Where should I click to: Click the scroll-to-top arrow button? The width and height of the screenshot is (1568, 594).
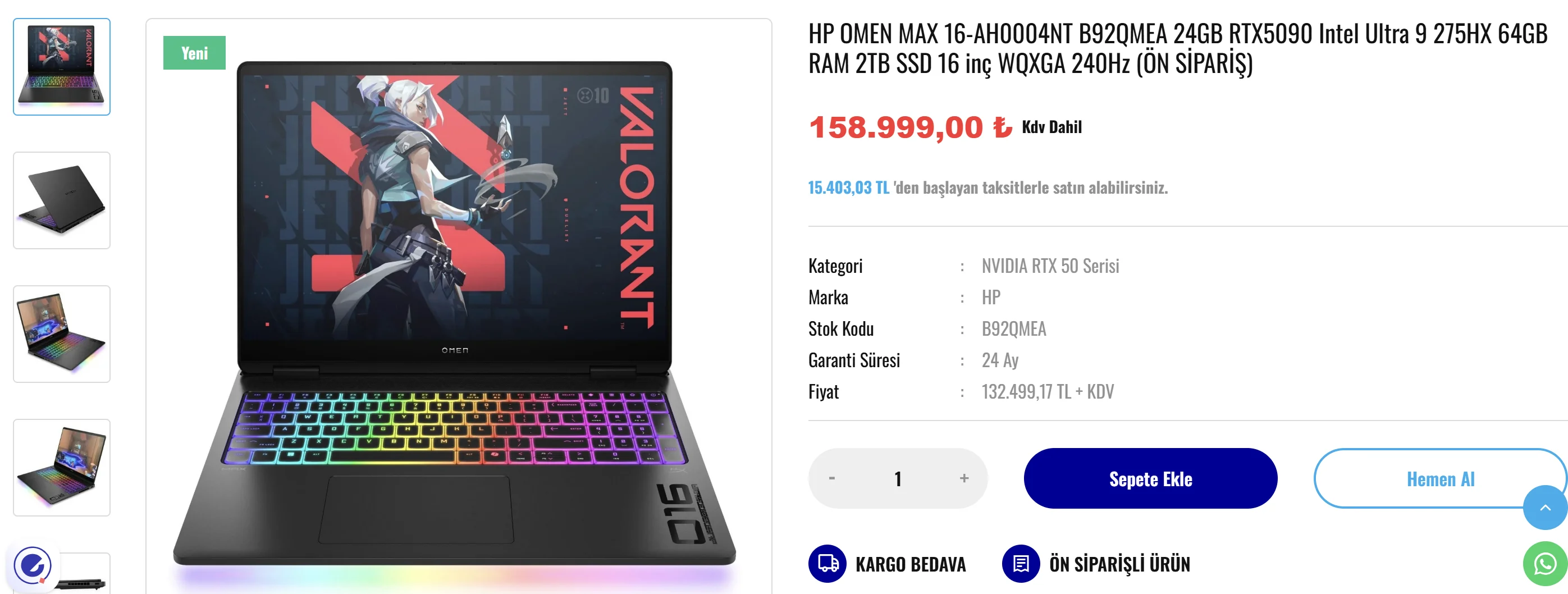(1545, 508)
